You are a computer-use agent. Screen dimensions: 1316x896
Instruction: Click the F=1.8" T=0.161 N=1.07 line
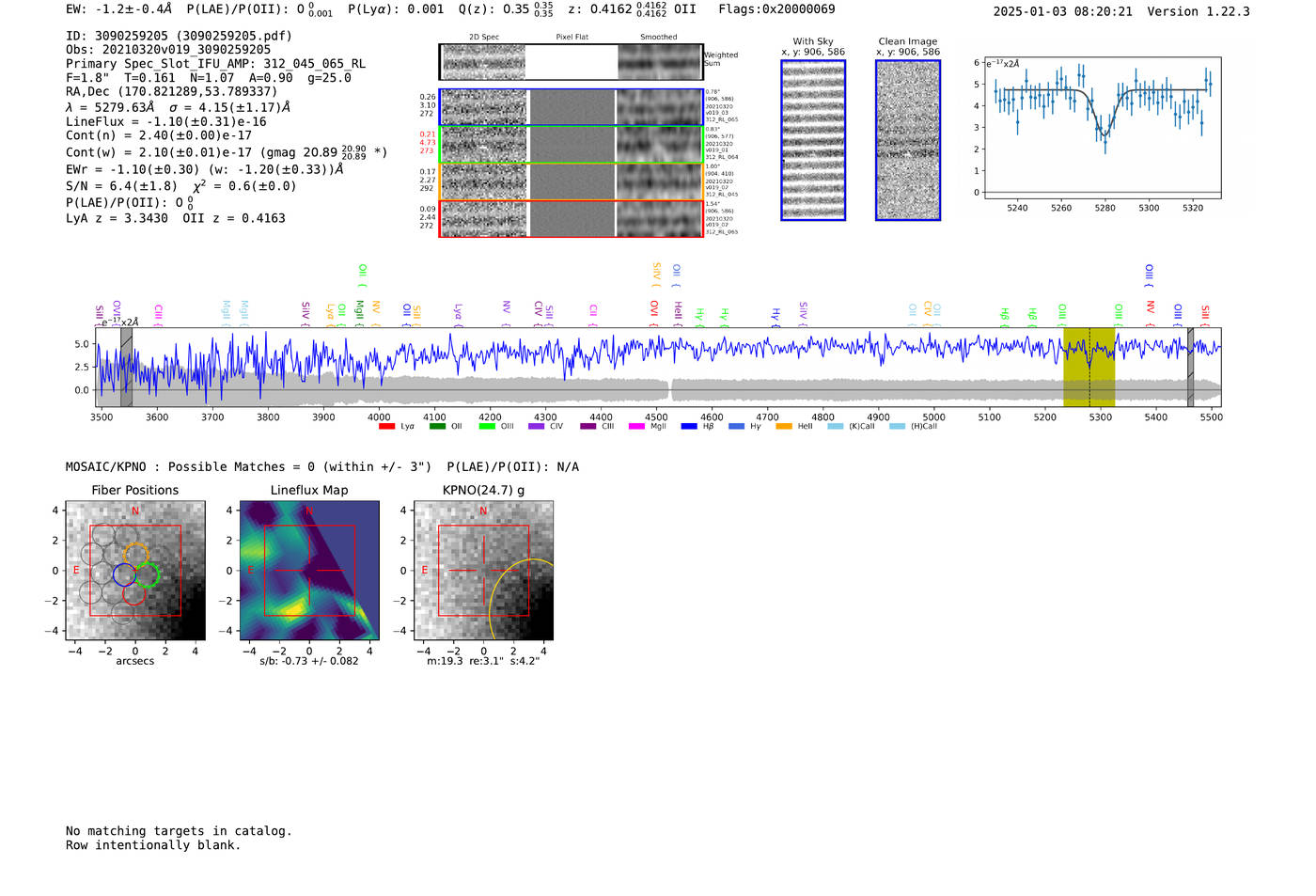coord(209,78)
